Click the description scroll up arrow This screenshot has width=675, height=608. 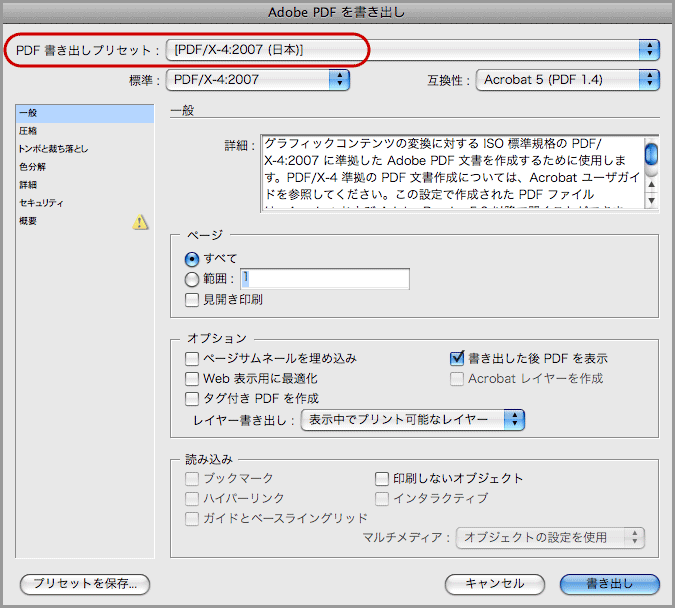tap(651, 184)
